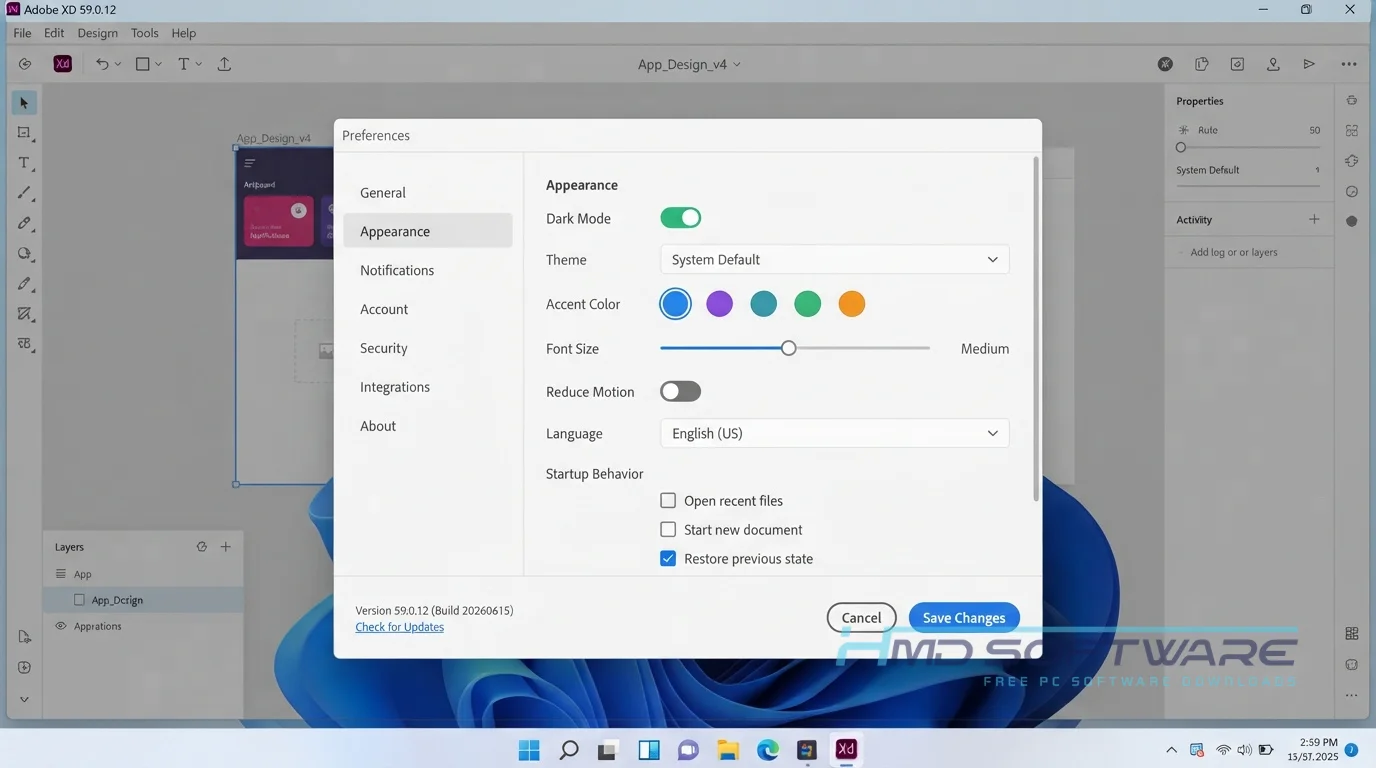The width and height of the screenshot is (1376, 768).
Task: Select the arrow Select tool in left toolbar
Action: [x=24, y=103]
